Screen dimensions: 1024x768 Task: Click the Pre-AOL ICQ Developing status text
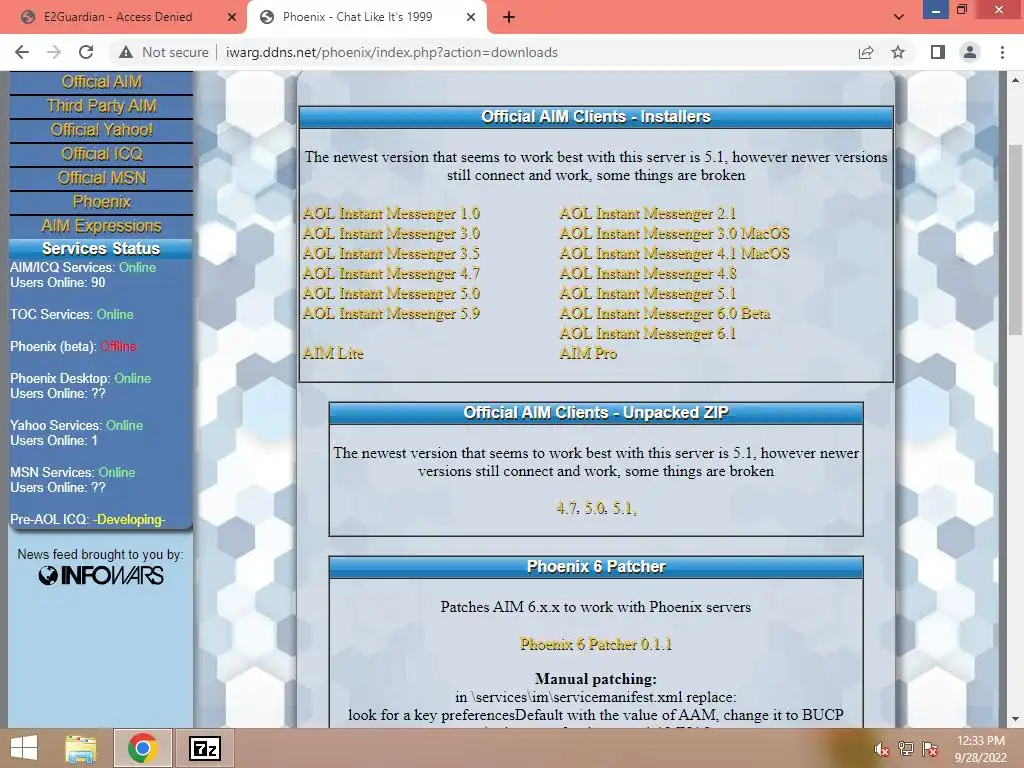[129, 520]
